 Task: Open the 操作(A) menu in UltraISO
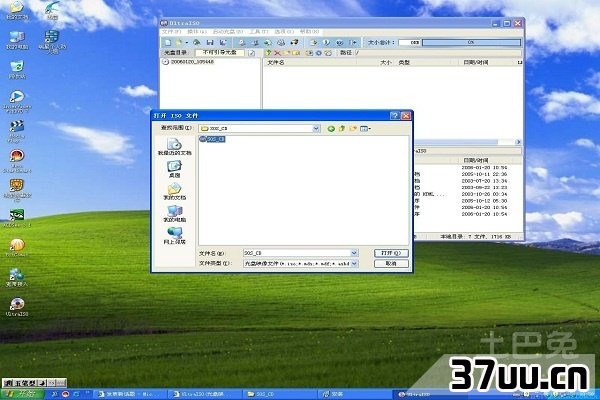[197, 31]
